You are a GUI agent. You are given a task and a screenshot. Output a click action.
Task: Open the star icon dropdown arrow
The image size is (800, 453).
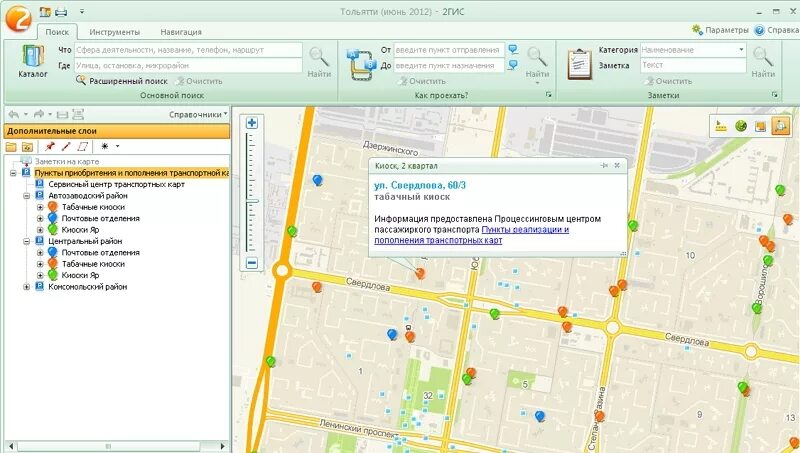(117, 146)
